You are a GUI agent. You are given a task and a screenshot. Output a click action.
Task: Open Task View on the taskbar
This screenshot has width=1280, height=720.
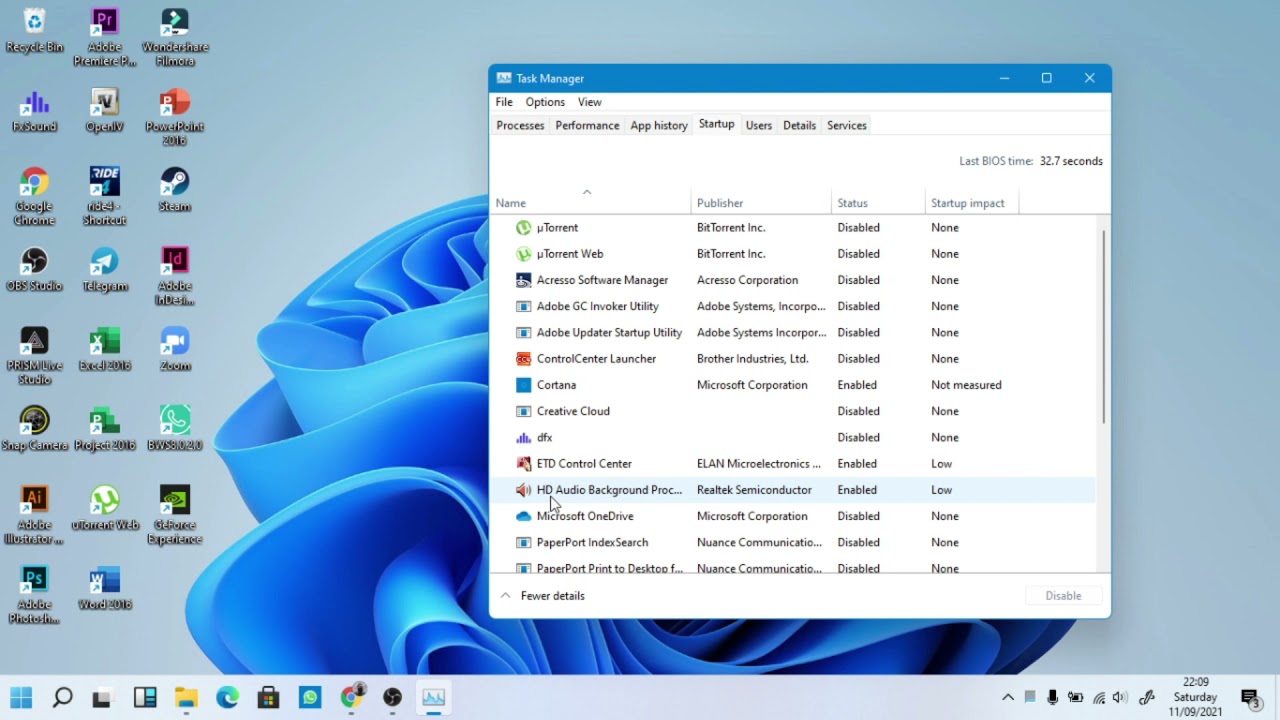click(x=102, y=697)
